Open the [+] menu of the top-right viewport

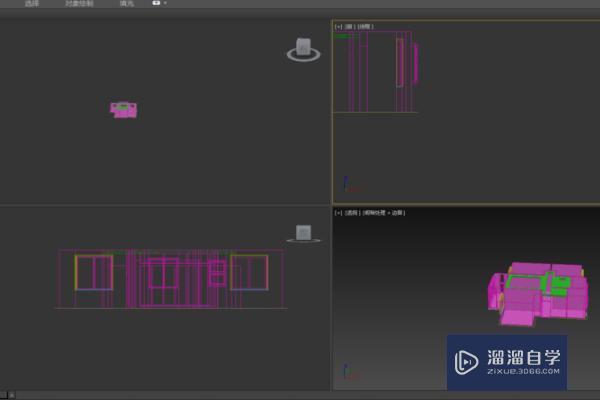click(338, 26)
